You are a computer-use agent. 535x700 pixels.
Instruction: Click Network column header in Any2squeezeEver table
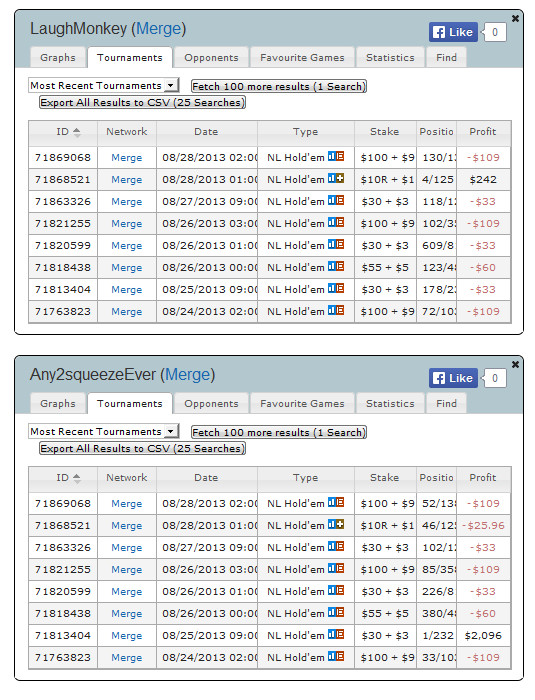coord(126,478)
